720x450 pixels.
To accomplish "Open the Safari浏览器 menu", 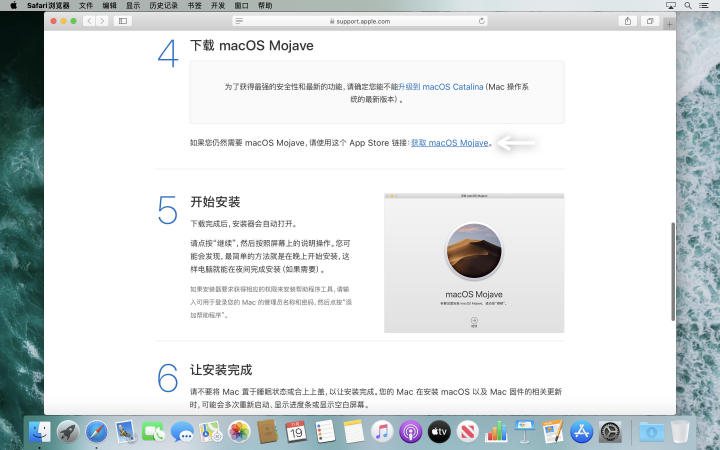I will (x=48, y=6).
